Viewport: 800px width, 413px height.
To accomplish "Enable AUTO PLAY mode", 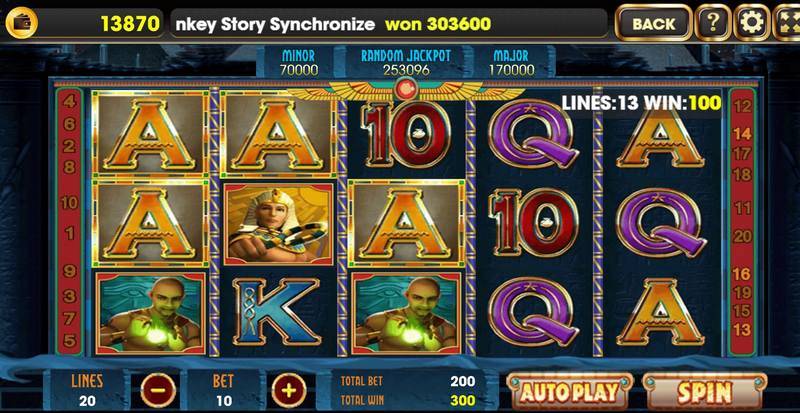I will [569, 392].
